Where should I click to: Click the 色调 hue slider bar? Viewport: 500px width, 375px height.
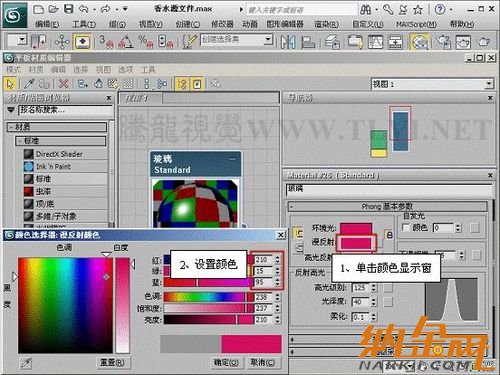coord(208,297)
